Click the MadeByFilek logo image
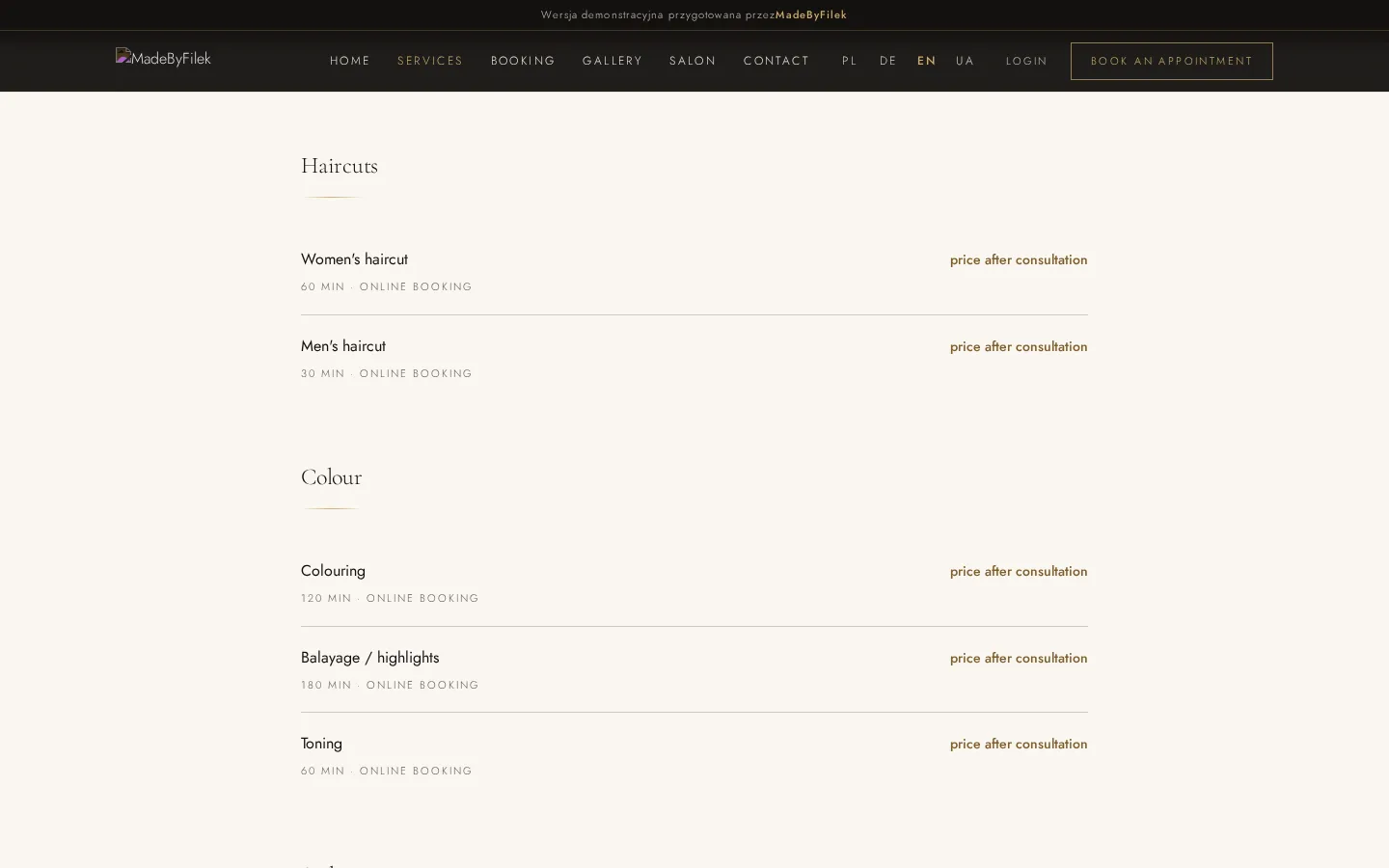 click(x=163, y=59)
